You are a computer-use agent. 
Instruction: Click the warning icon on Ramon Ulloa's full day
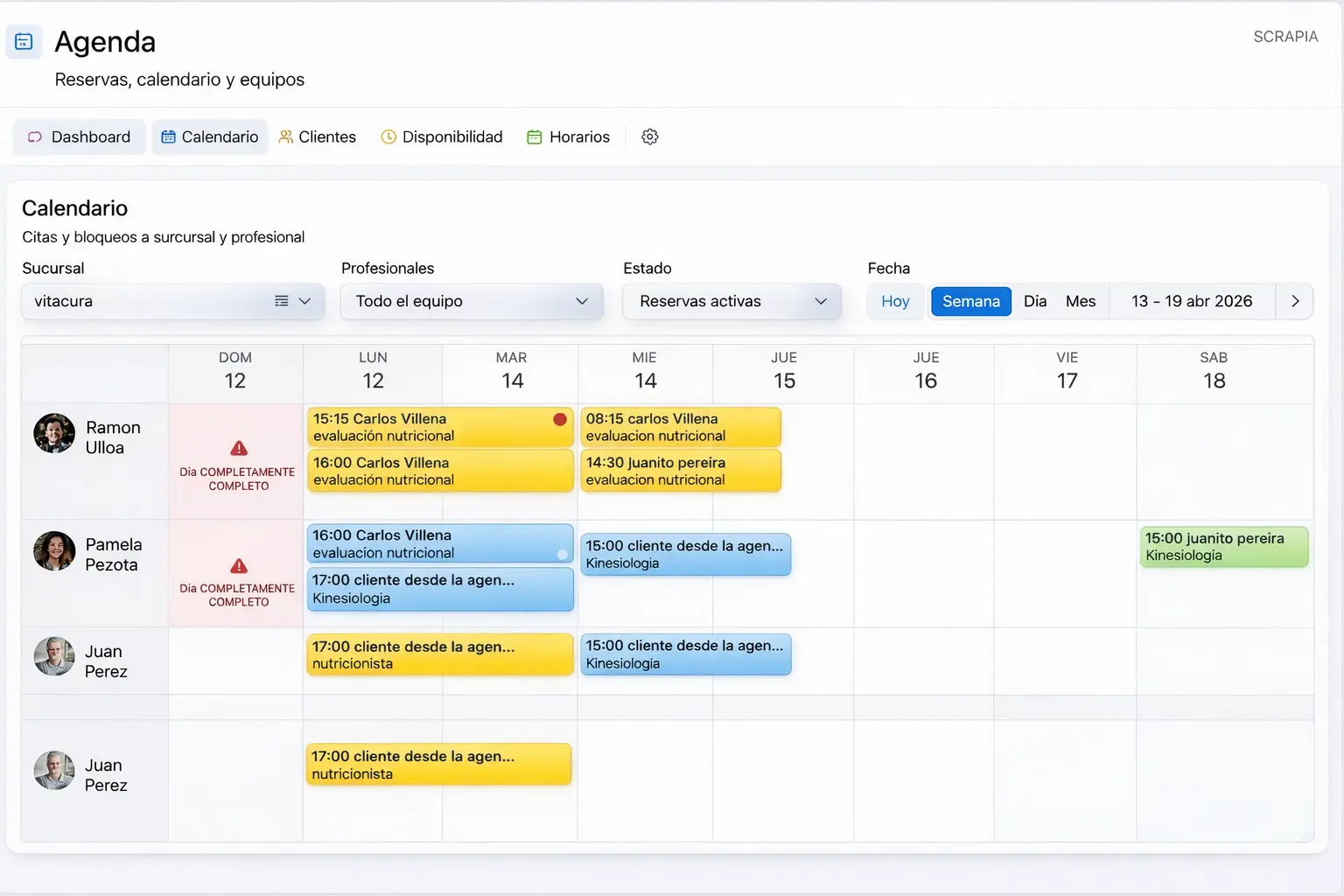(235, 449)
